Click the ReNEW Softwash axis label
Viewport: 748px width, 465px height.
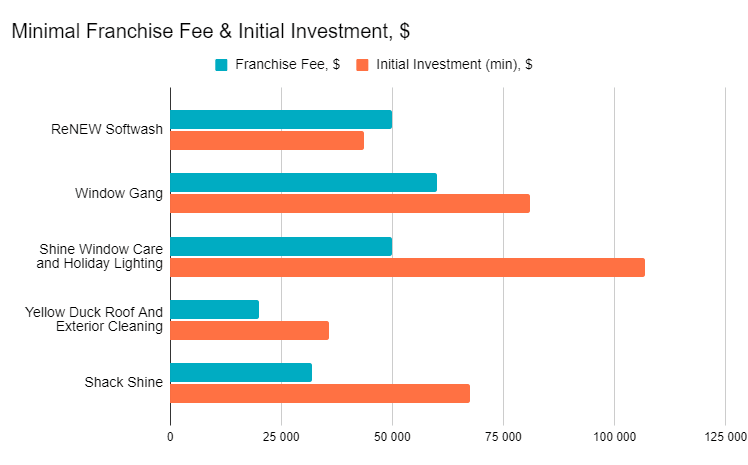107,130
